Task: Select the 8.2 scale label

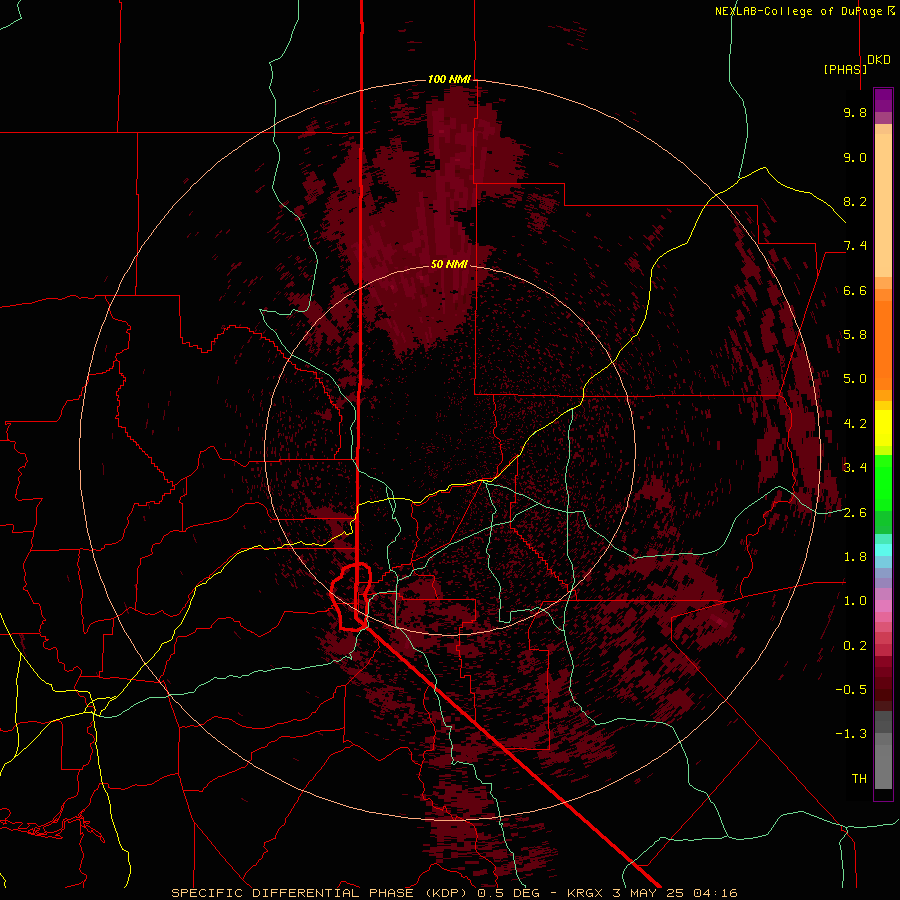Action: pyautogui.click(x=855, y=201)
